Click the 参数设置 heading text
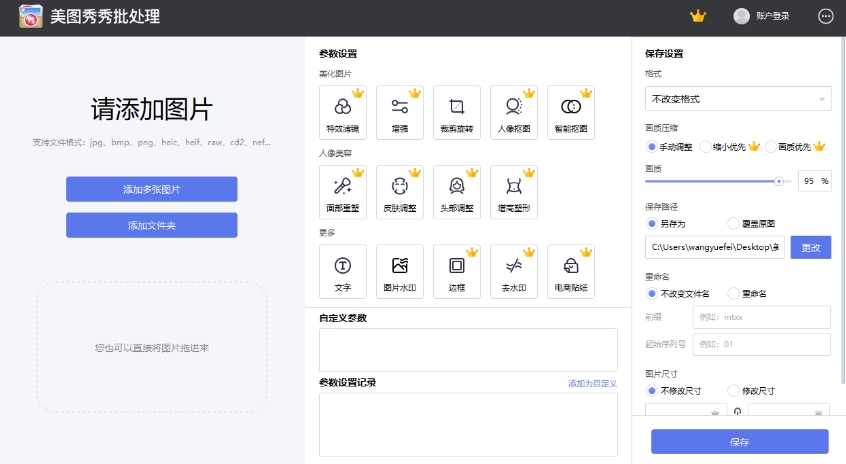The image size is (846, 464). tap(338, 53)
